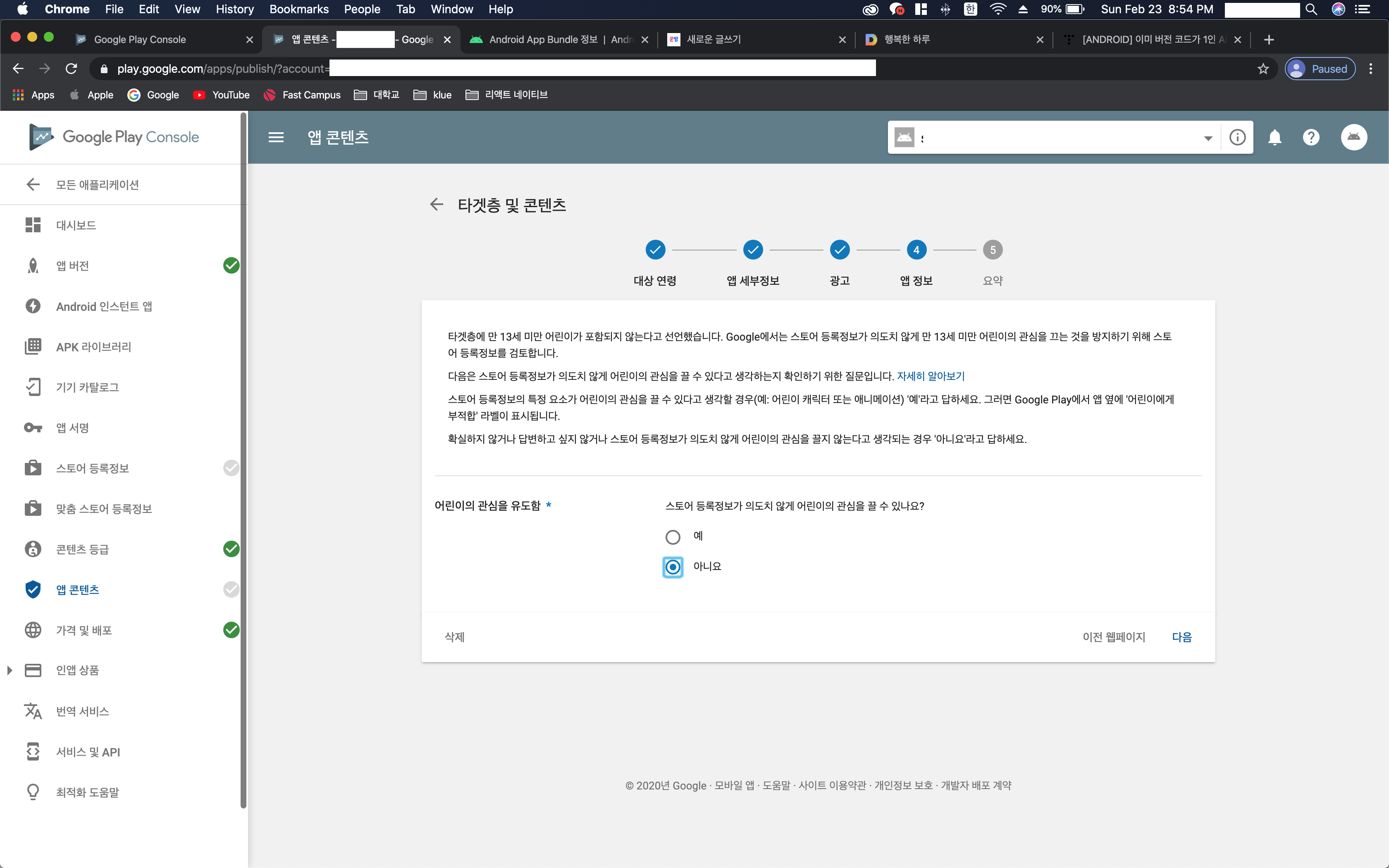Open the app selector dropdown arrow
Viewport: 1389px width, 868px height.
(x=1208, y=138)
